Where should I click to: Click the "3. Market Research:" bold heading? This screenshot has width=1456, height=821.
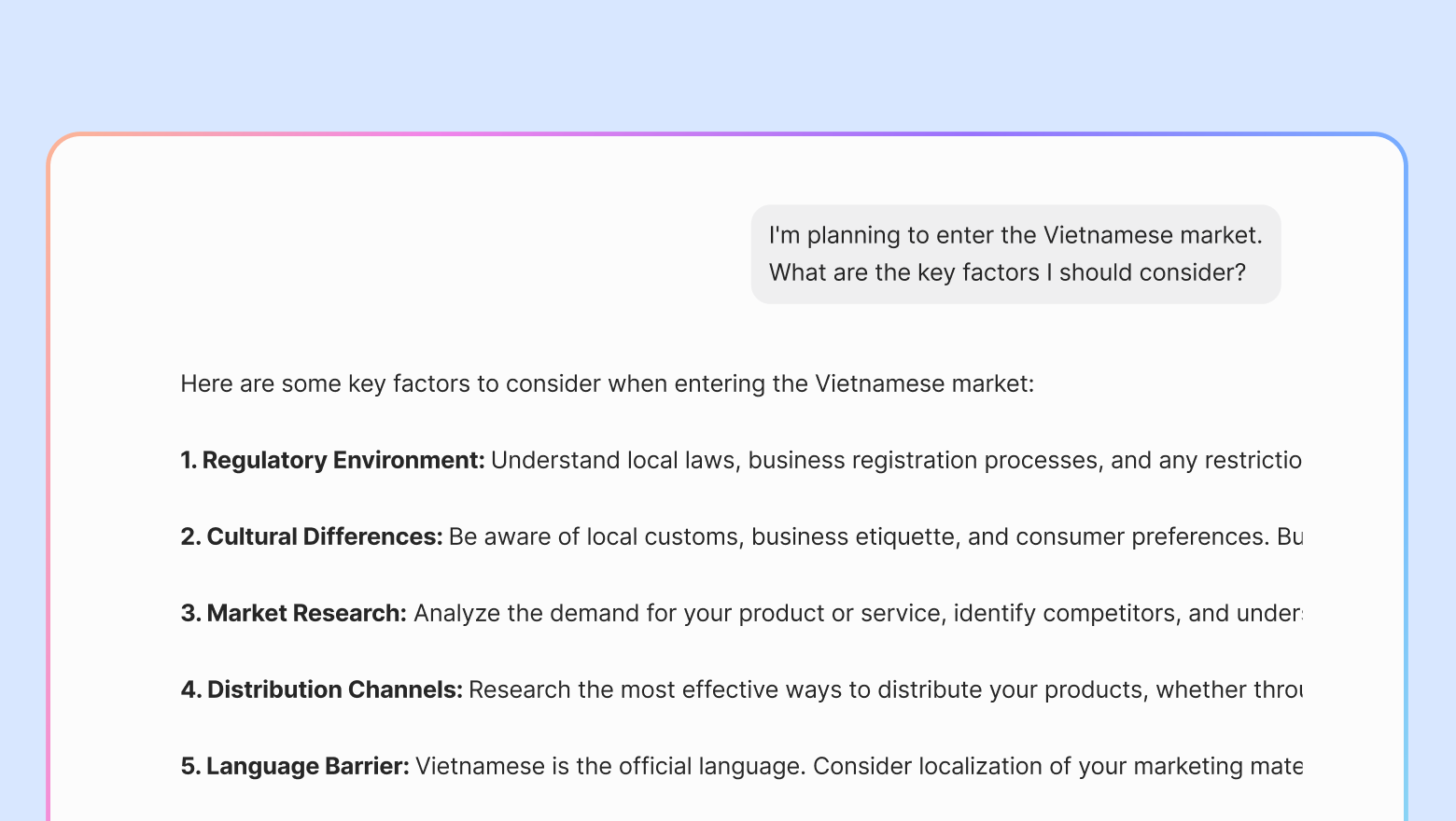294,613
